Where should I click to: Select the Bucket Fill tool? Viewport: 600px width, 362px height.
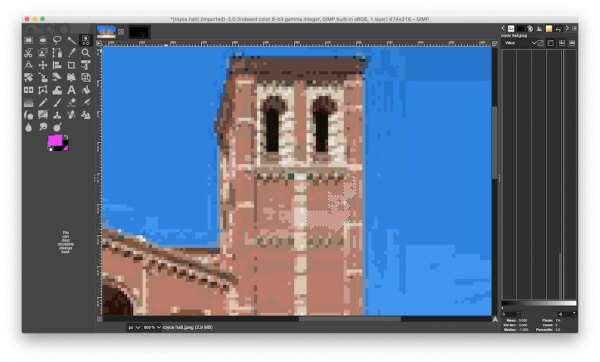[86, 90]
